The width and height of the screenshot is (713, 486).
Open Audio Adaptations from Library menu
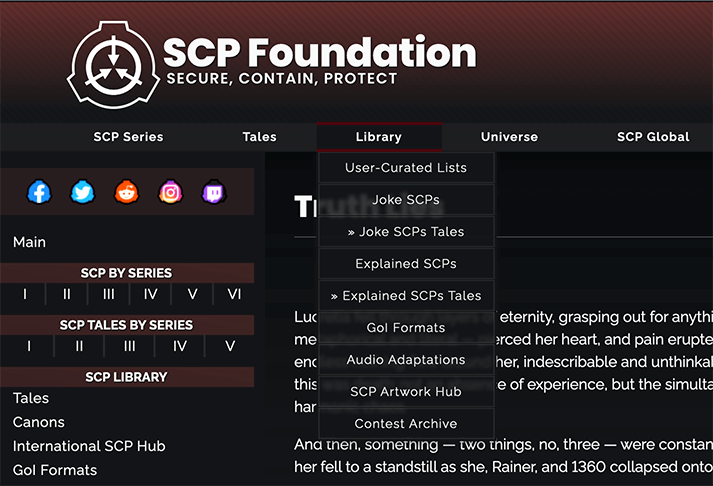[x=406, y=360]
